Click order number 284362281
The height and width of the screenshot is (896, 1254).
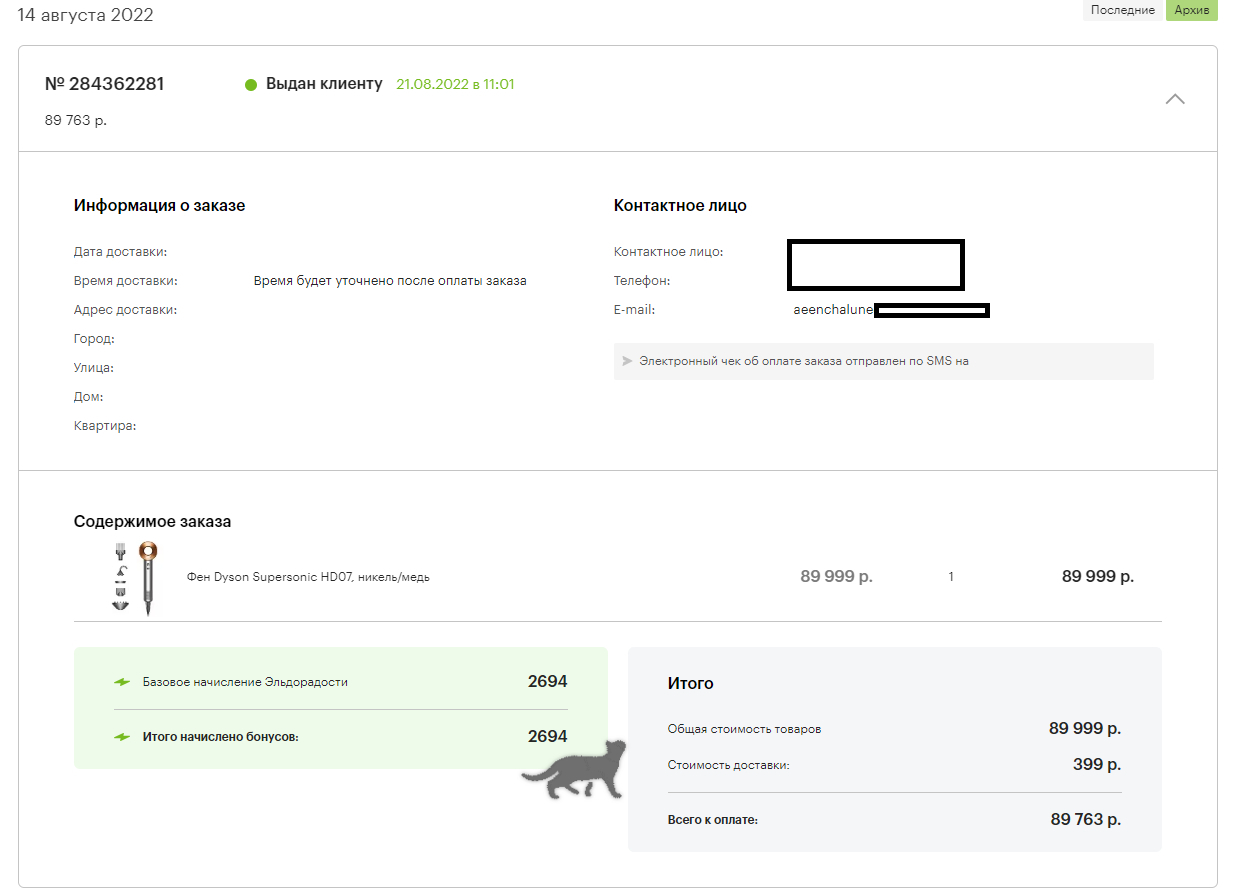pyautogui.click(x=105, y=84)
